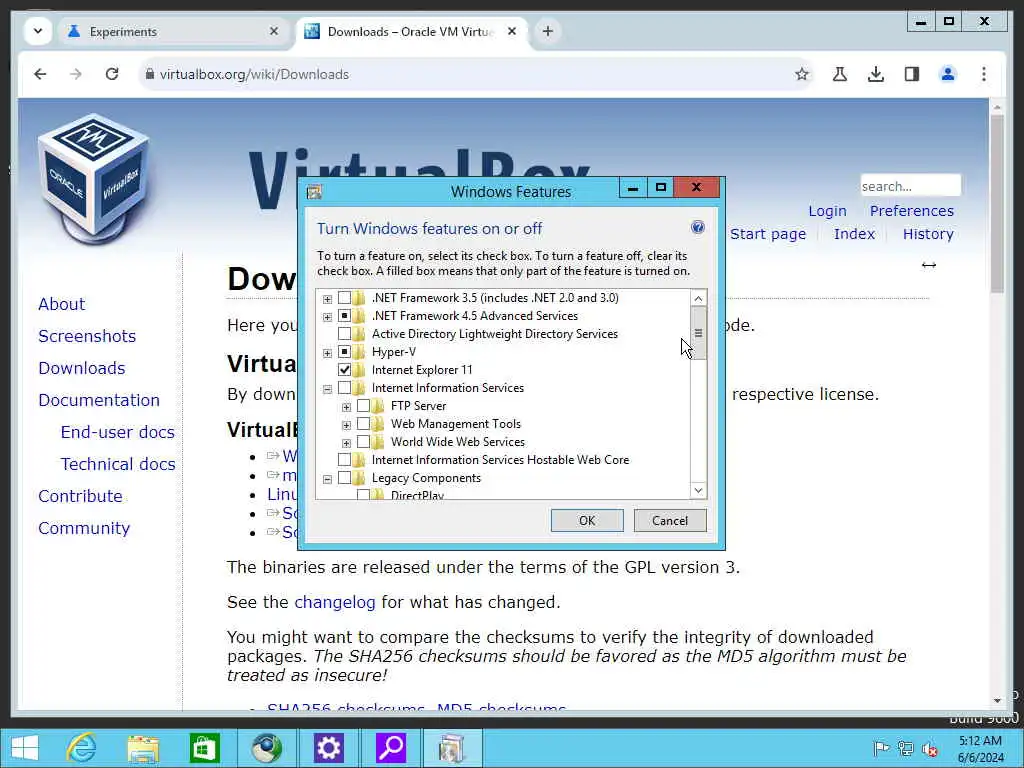
Task: Open About in the sidebar
Action: (61, 304)
